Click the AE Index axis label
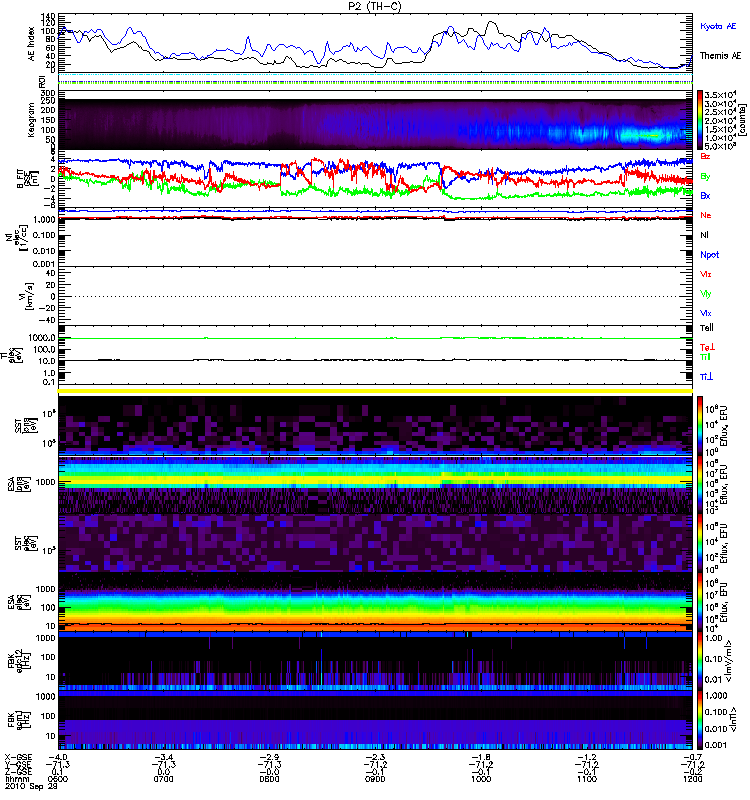The image size is (750, 800). [31, 44]
